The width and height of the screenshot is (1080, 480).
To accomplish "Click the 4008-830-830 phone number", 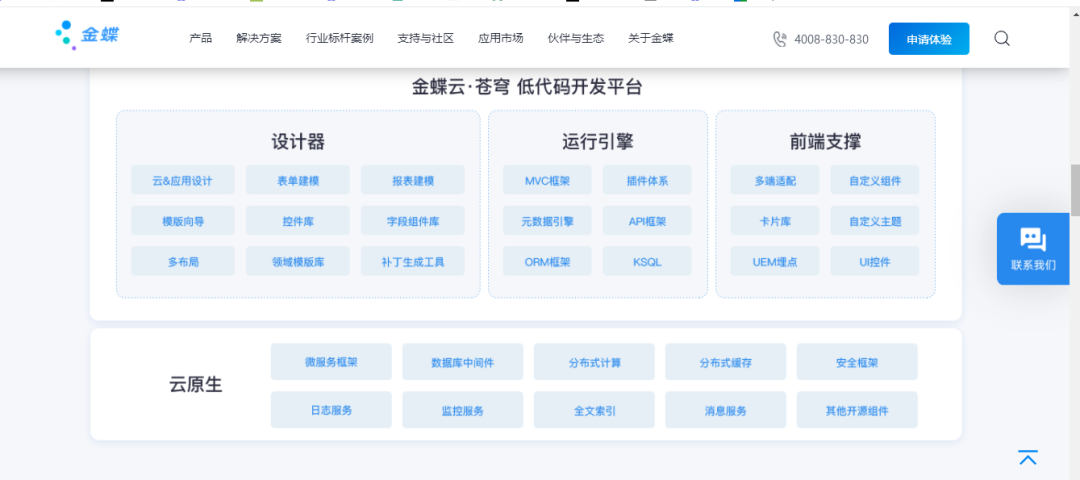I will 831,39.
